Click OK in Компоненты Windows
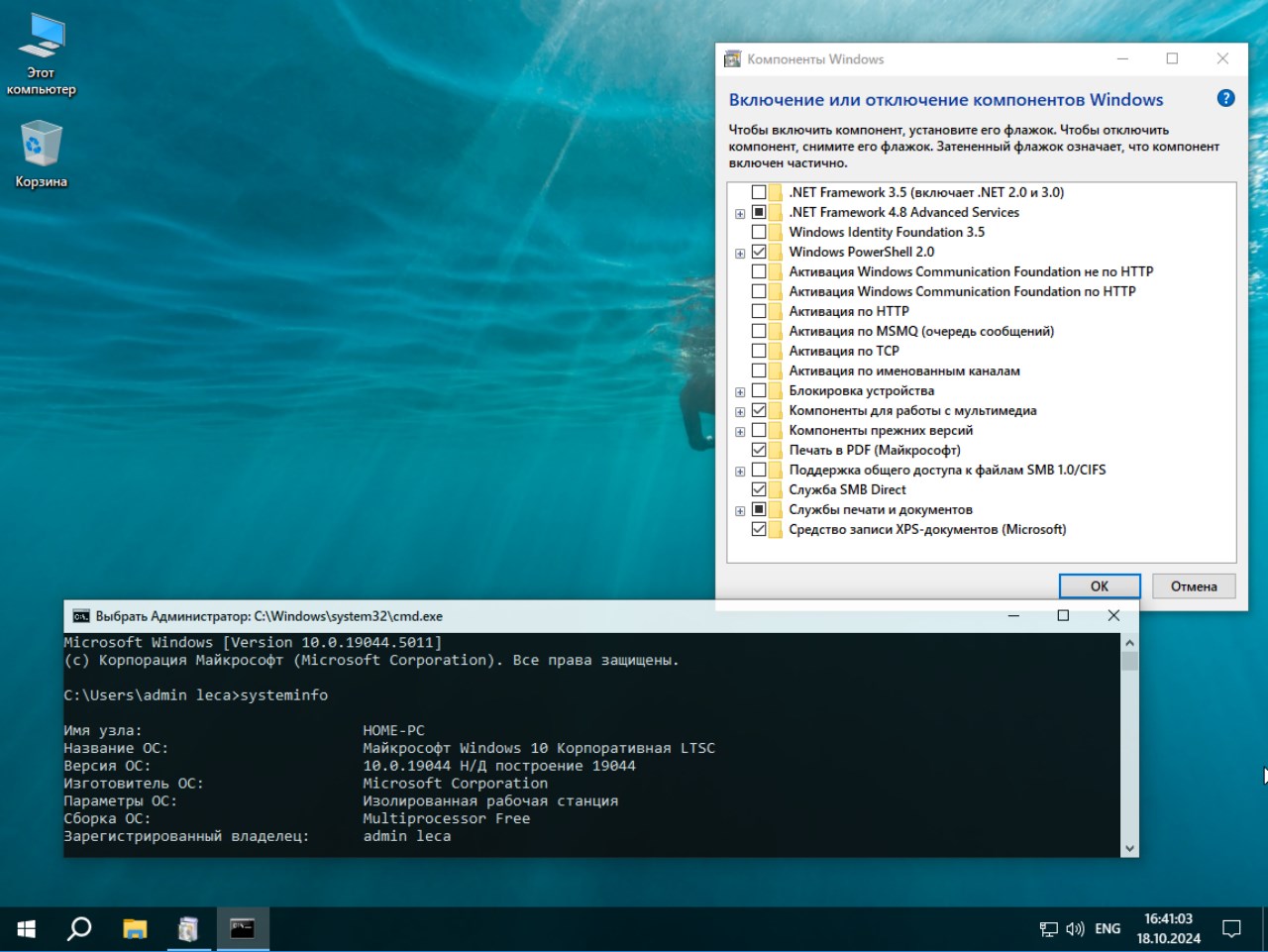Viewport: 1268px width, 952px height. click(x=1100, y=586)
